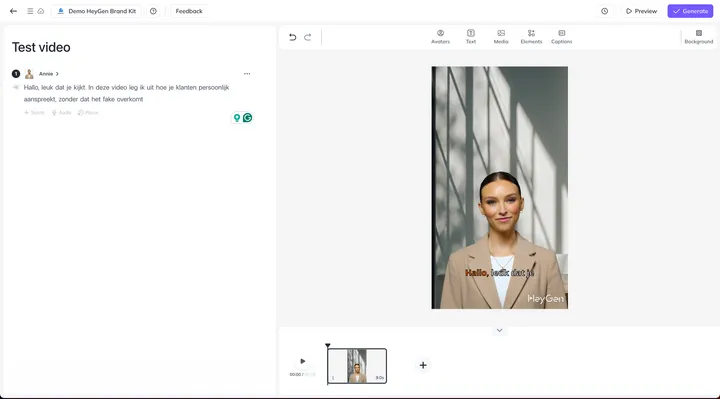
Task: Open the Elements panel
Action: [531, 37]
